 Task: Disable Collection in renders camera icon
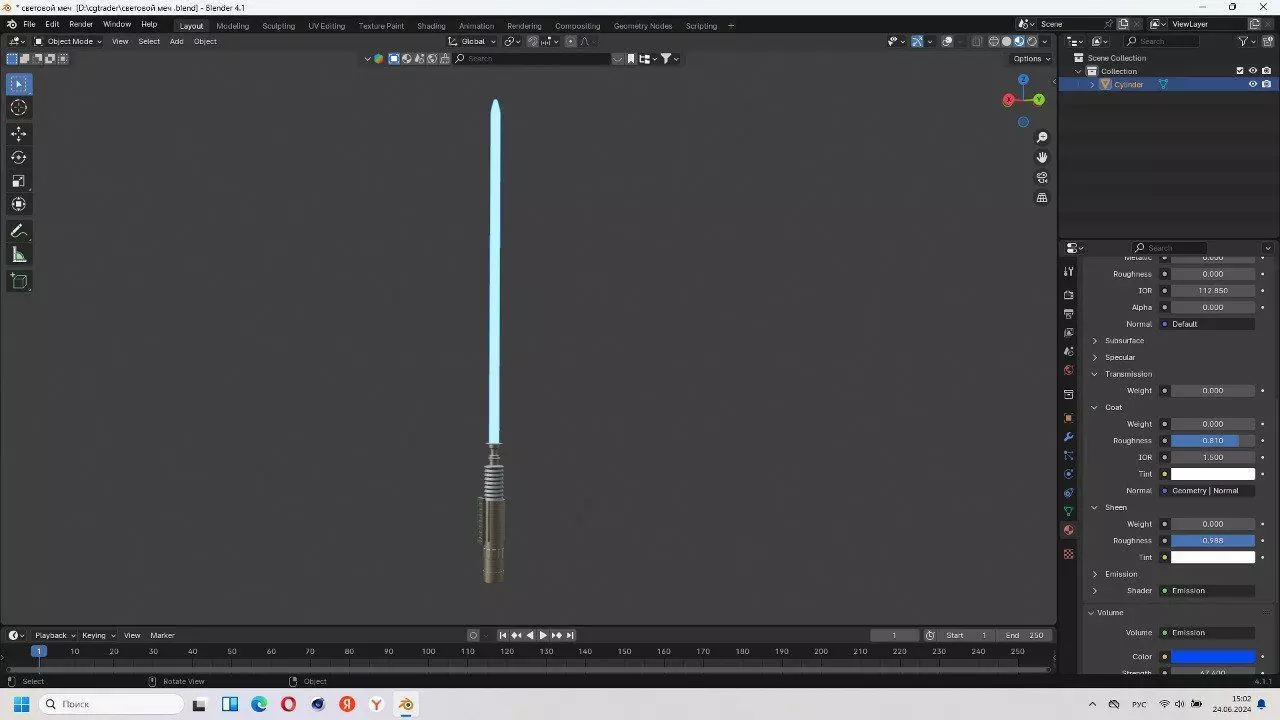click(1266, 71)
